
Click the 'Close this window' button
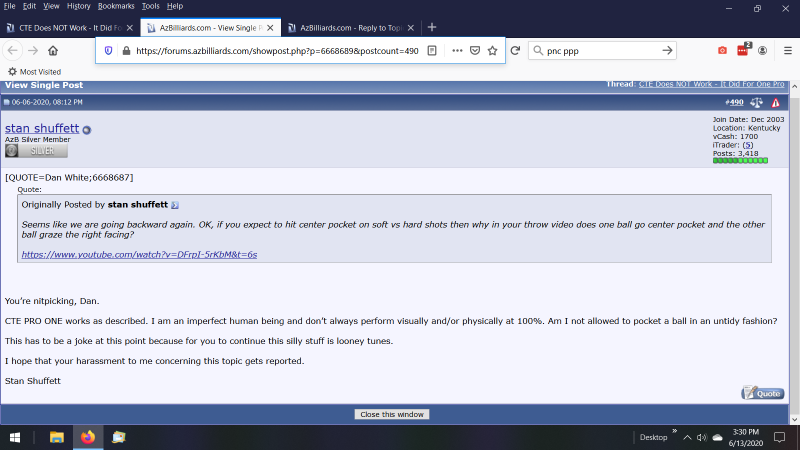tap(392, 414)
